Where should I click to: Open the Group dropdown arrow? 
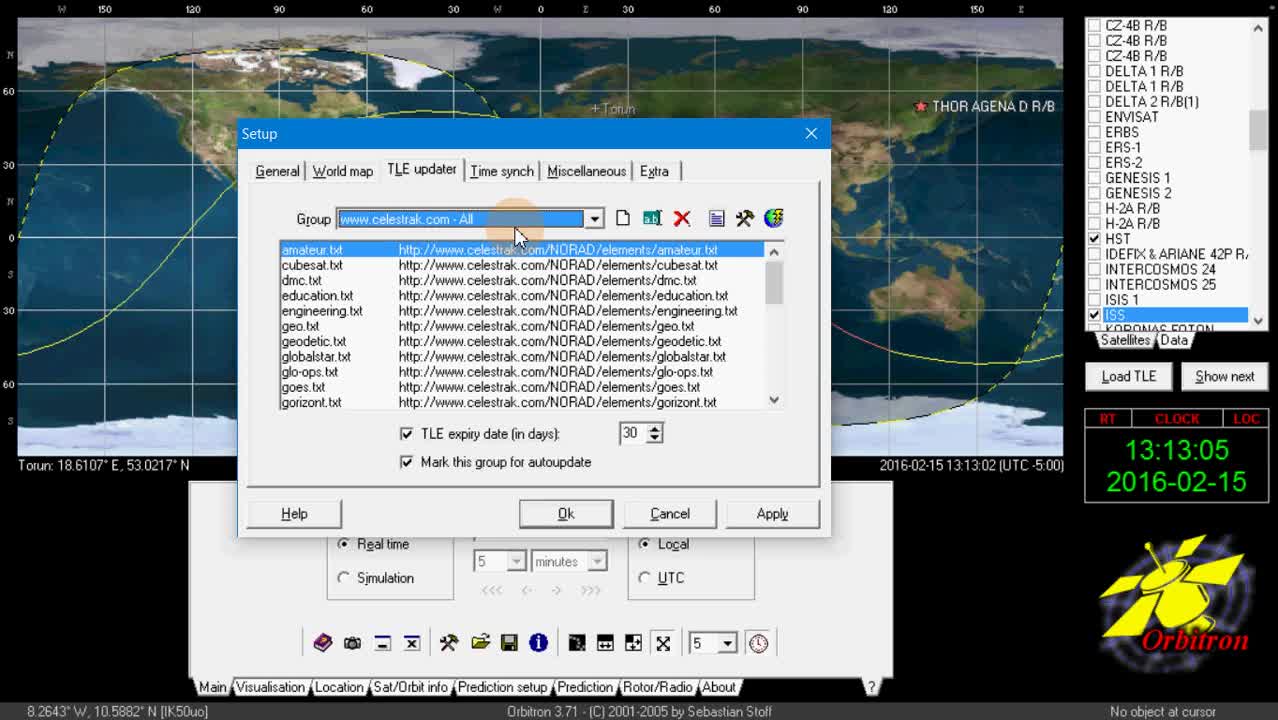pyautogui.click(x=594, y=219)
